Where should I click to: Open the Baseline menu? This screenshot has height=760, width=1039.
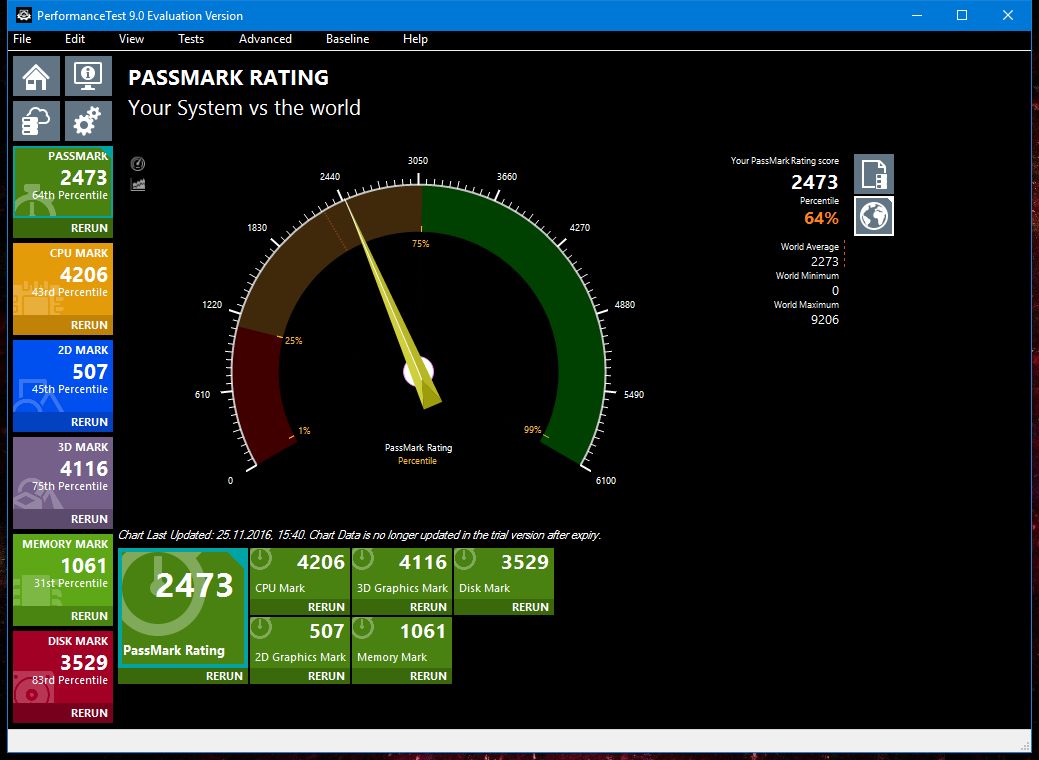click(x=347, y=38)
